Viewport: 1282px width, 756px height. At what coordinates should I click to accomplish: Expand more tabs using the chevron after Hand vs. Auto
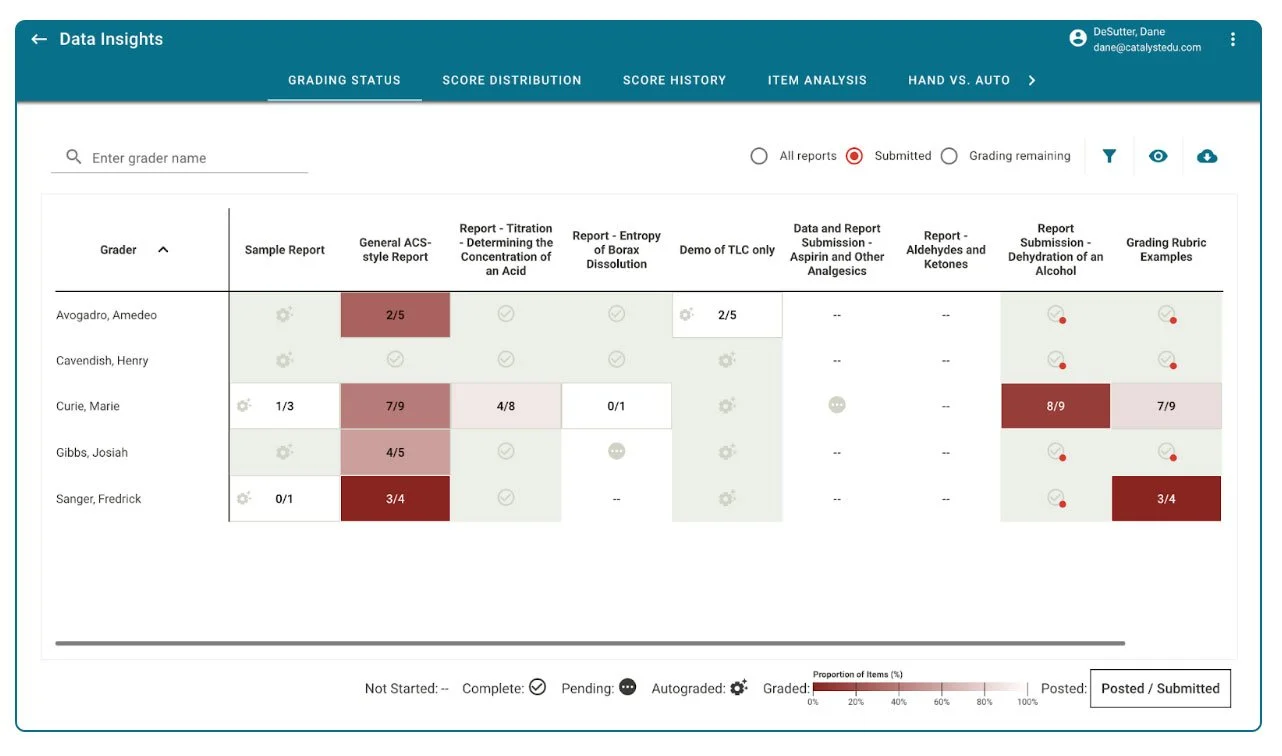pos(1034,80)
